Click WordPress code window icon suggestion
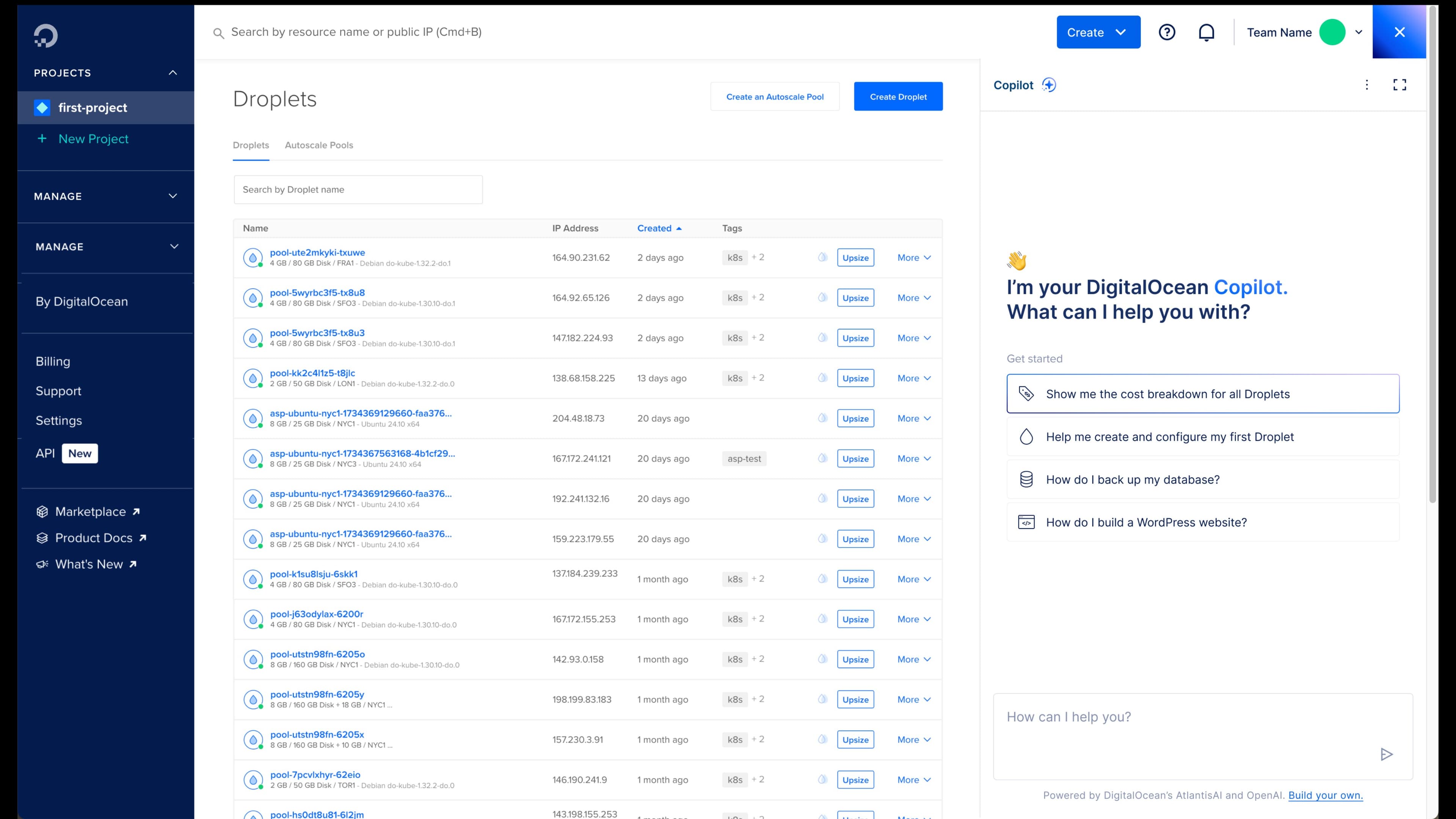 point(1026,522)
